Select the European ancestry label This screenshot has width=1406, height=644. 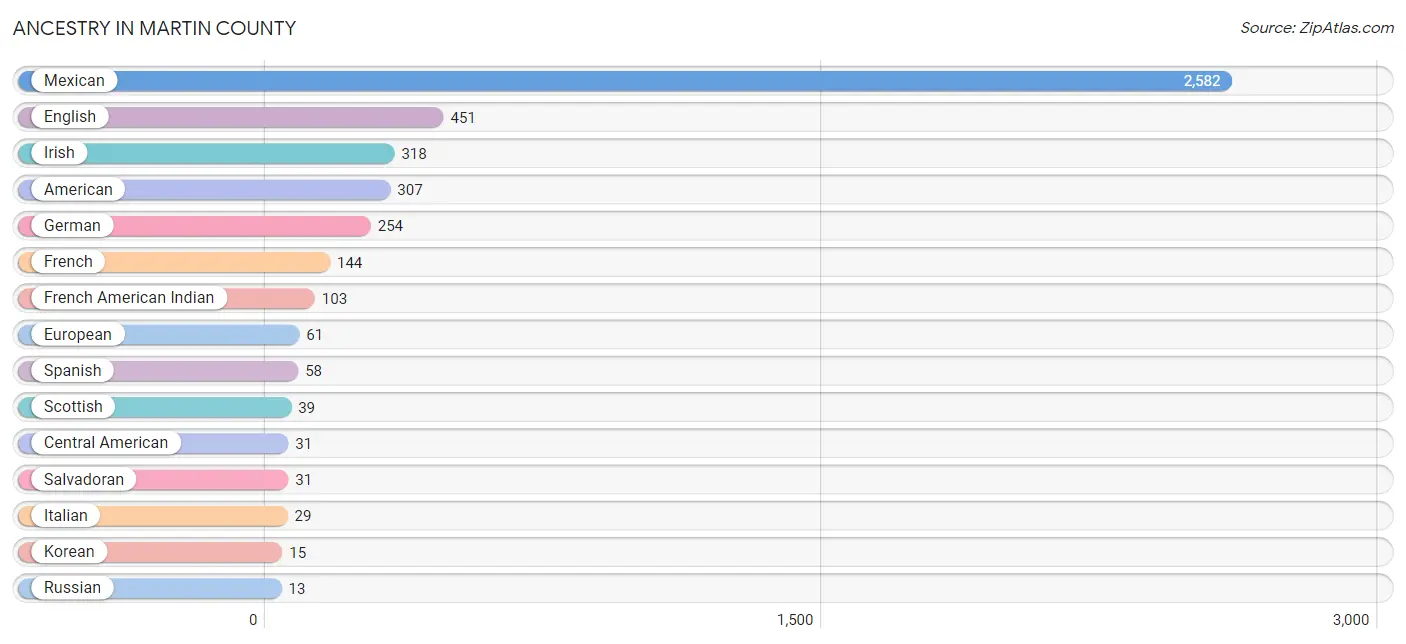(78, 334)
